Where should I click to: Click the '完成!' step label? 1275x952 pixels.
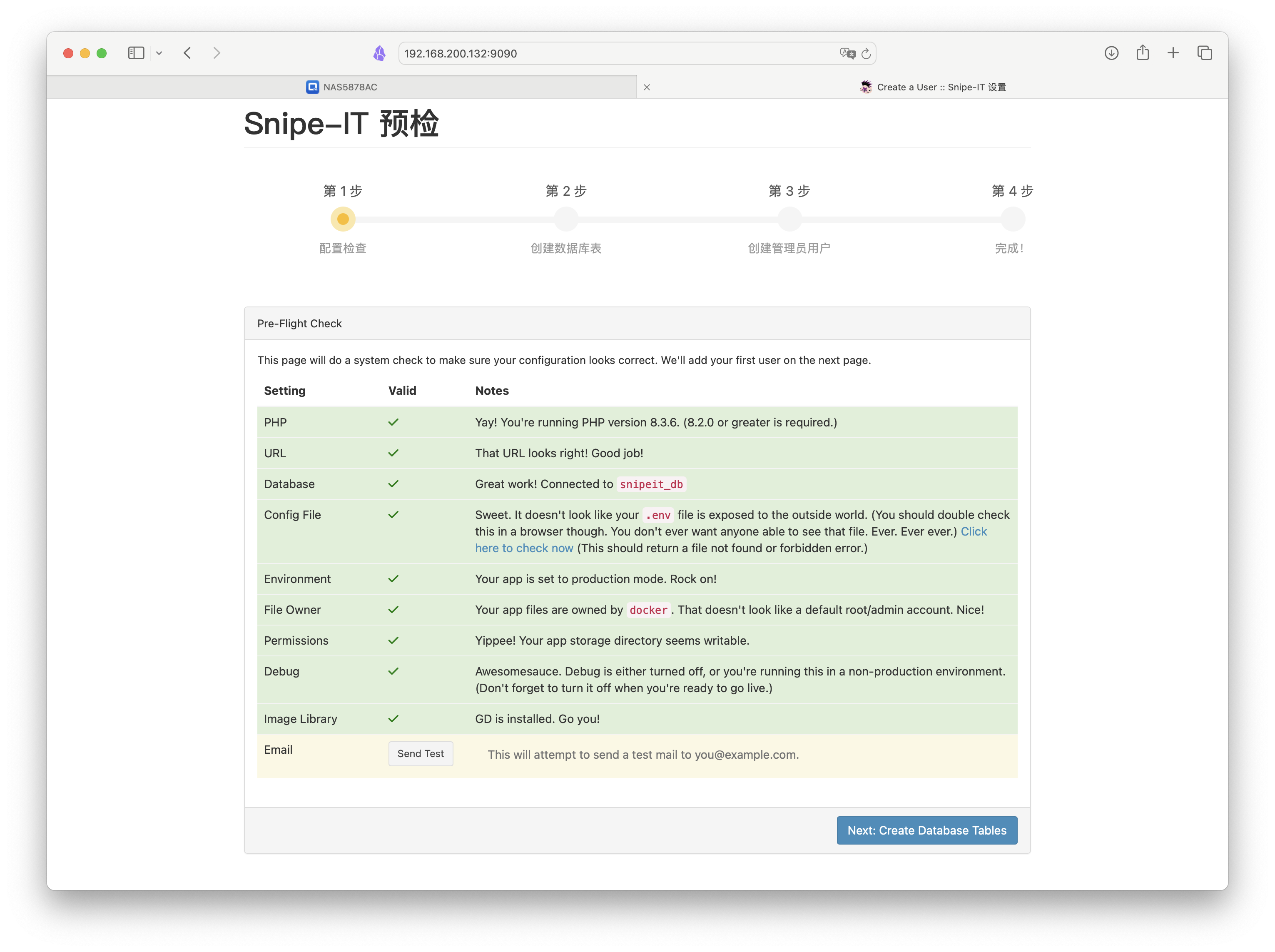coord(1009,248)
